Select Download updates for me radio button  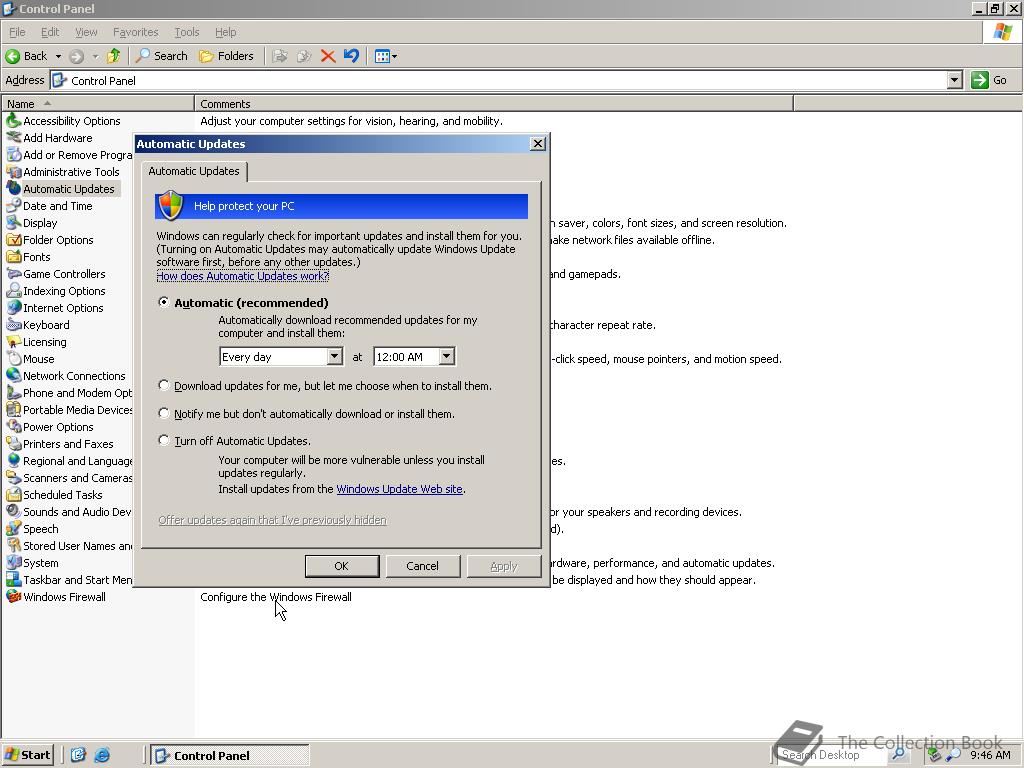pos(164,385)
